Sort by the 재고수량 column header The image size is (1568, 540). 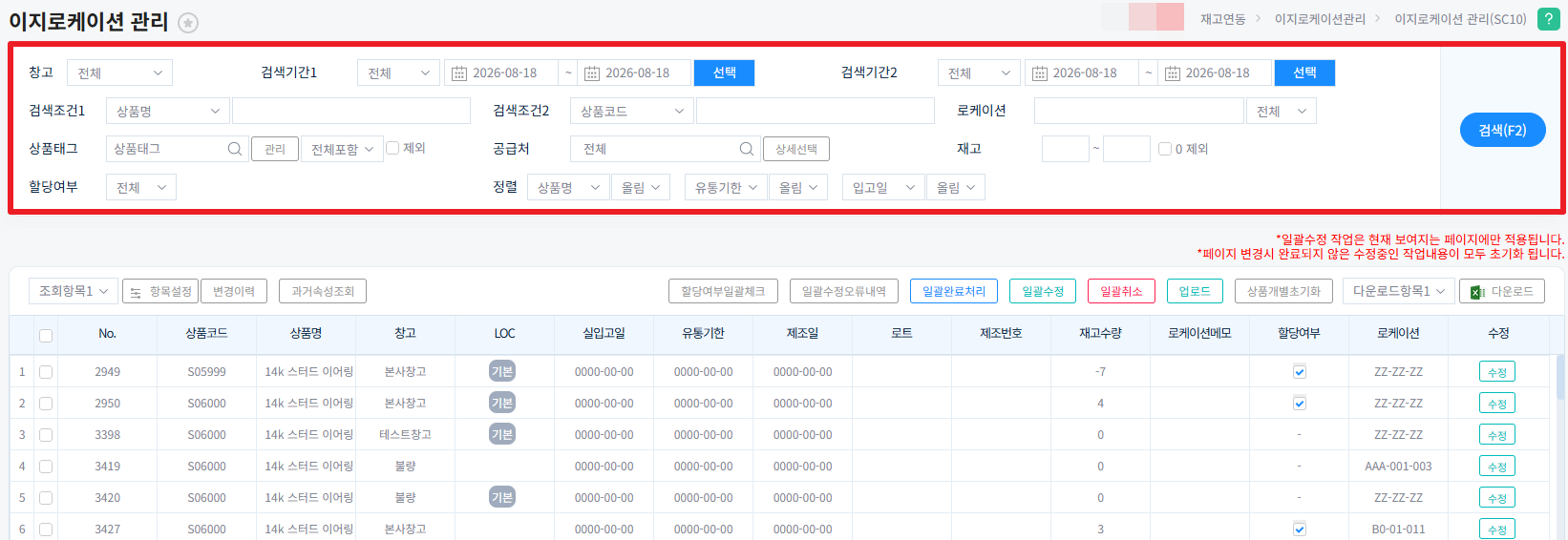pyautogui.click(x=1100, y=333)
